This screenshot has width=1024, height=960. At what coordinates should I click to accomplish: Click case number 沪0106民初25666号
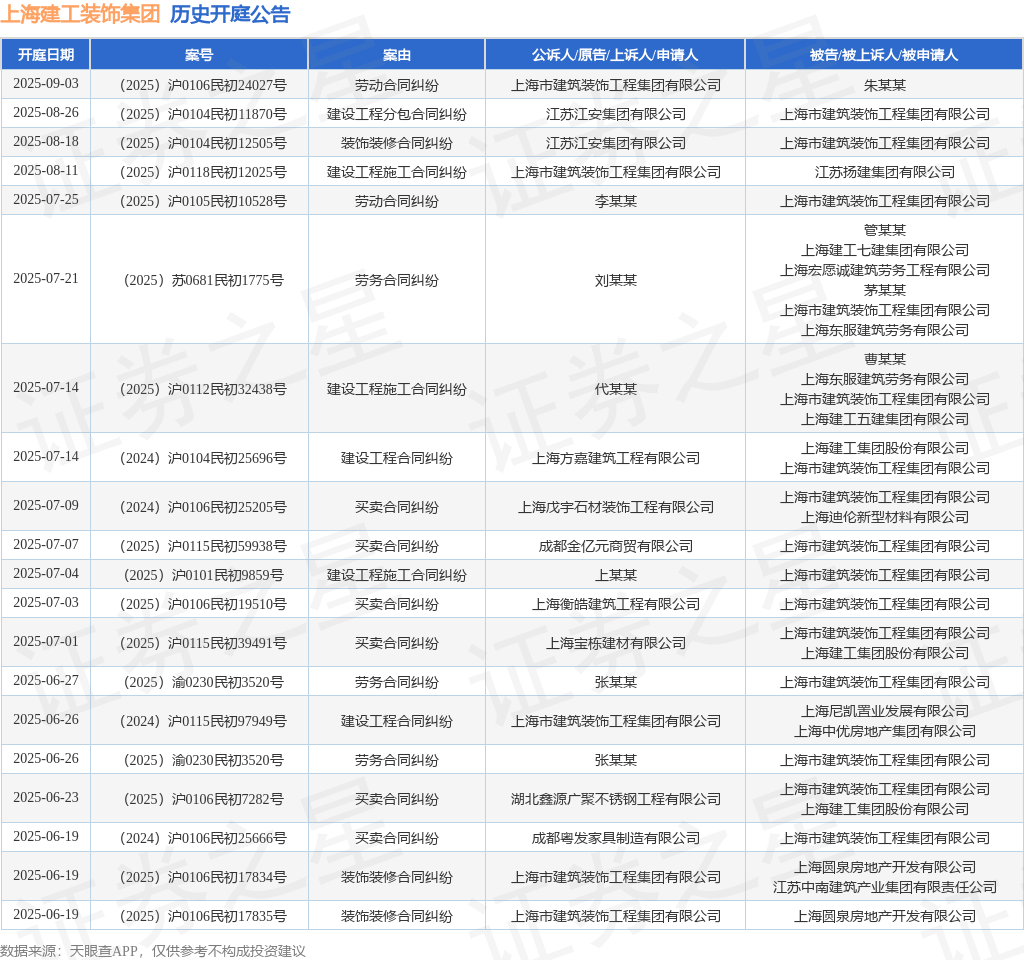point(203,838)
